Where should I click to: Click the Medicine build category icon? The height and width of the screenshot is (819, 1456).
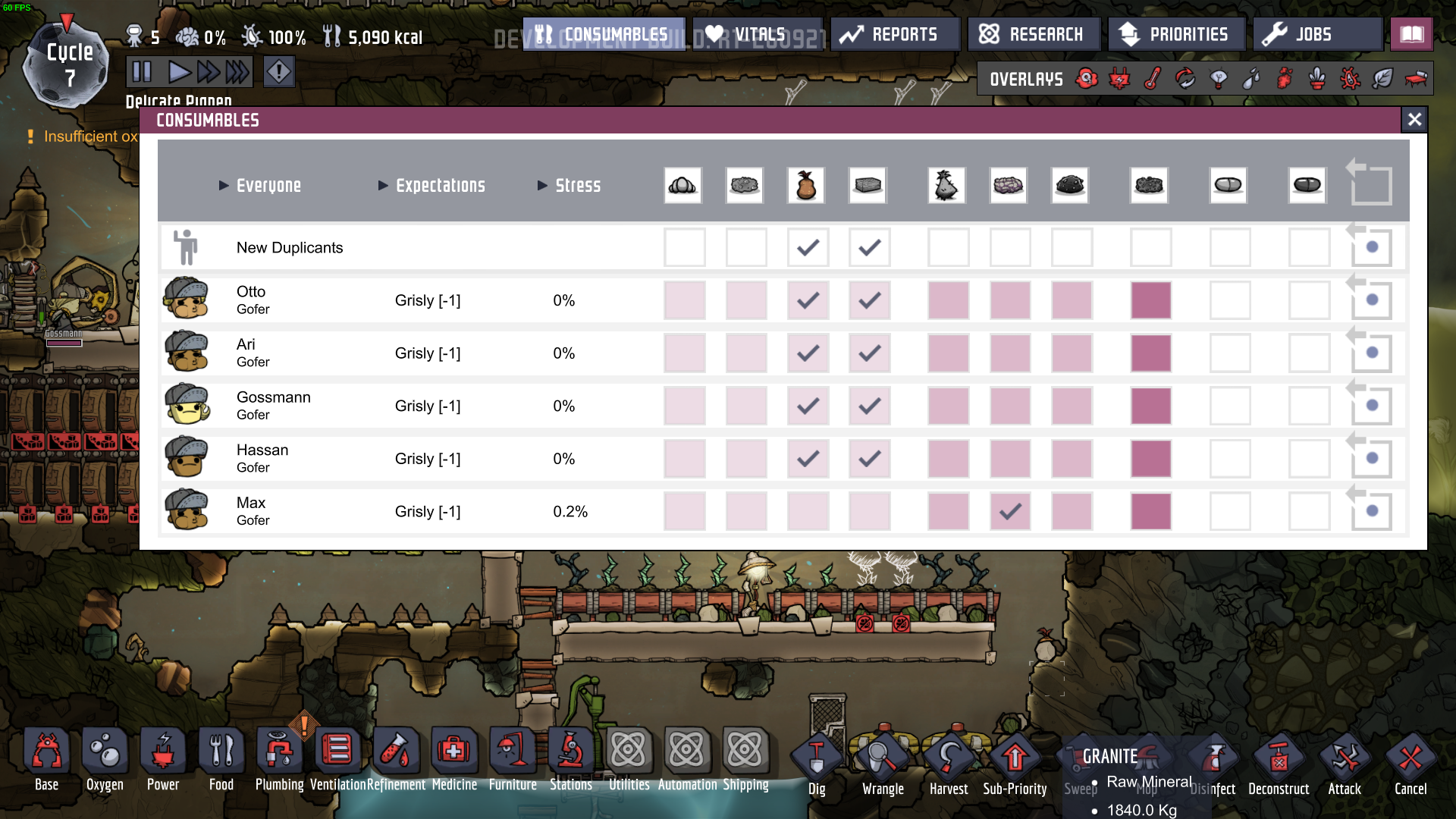[453, 752]
